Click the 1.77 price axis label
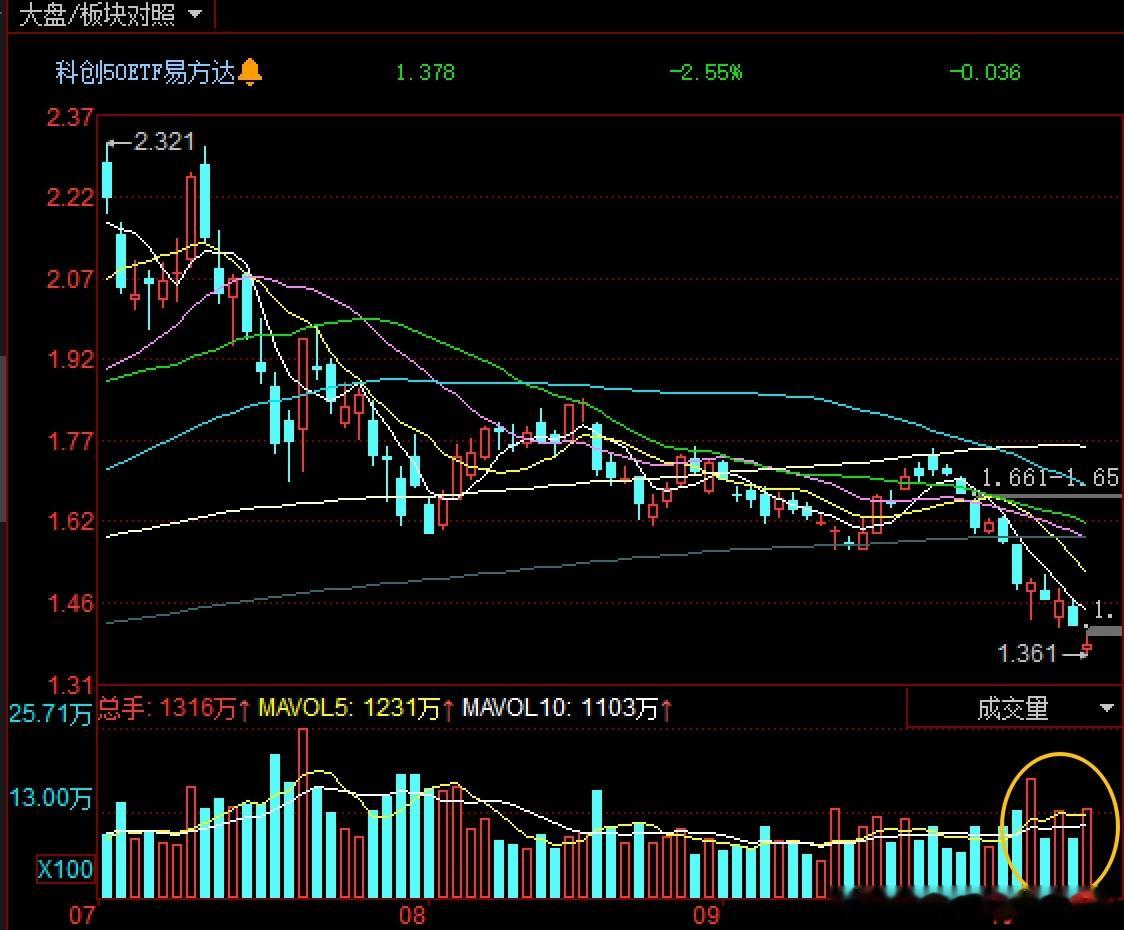This screenshot has width=1124, height=930. pyautogui.click(x=70, y=440)
